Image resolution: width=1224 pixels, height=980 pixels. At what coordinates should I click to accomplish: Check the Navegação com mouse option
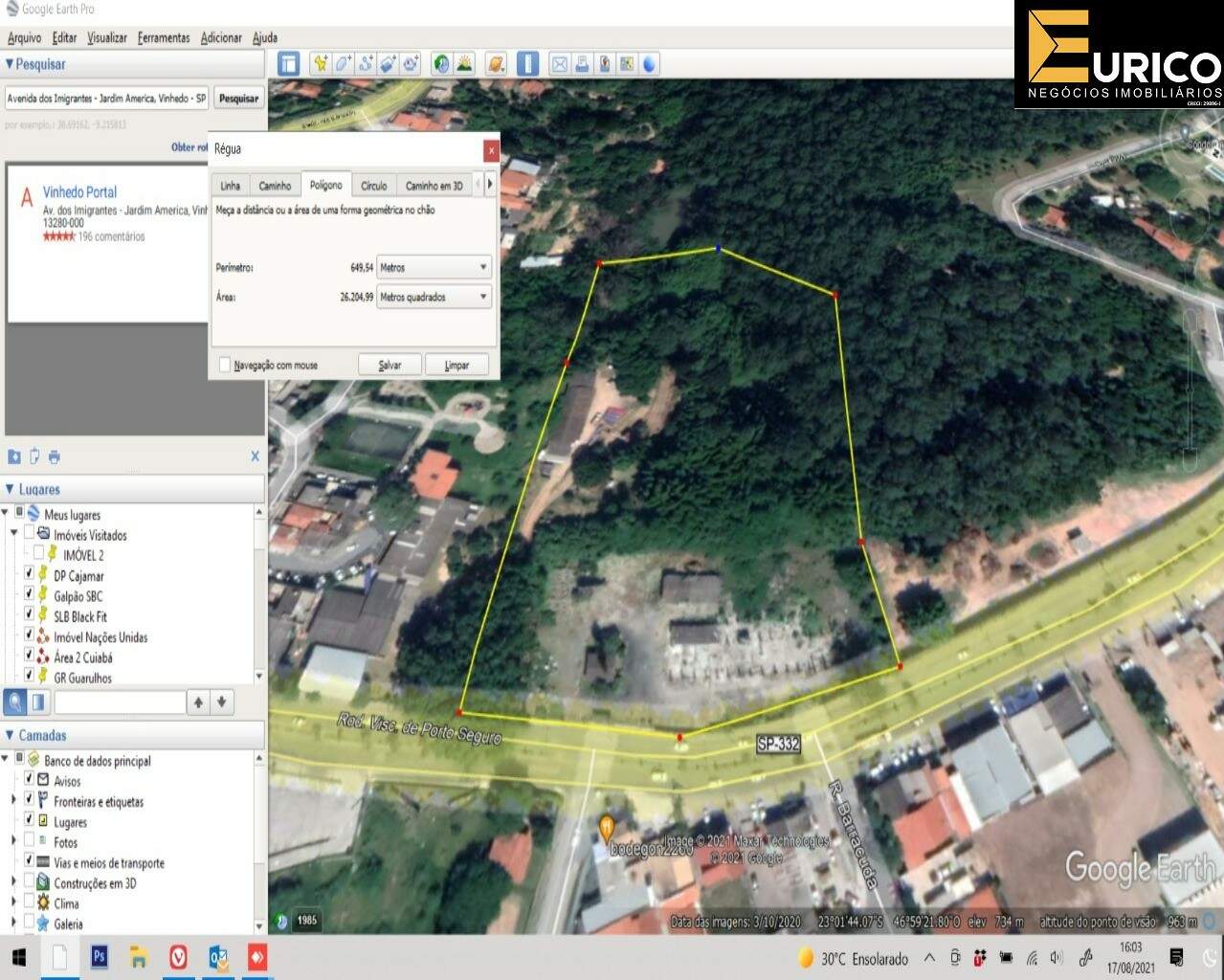[225, 365]
